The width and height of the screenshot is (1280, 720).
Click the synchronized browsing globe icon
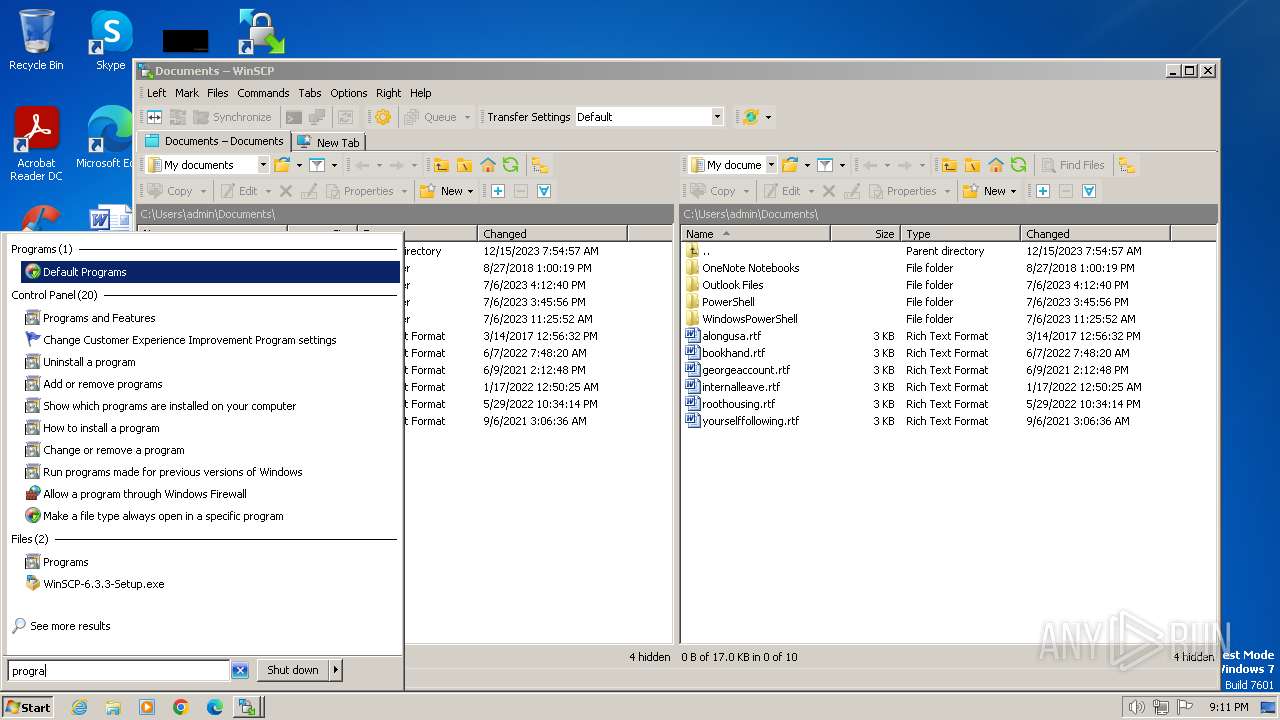tap(751, 117)
